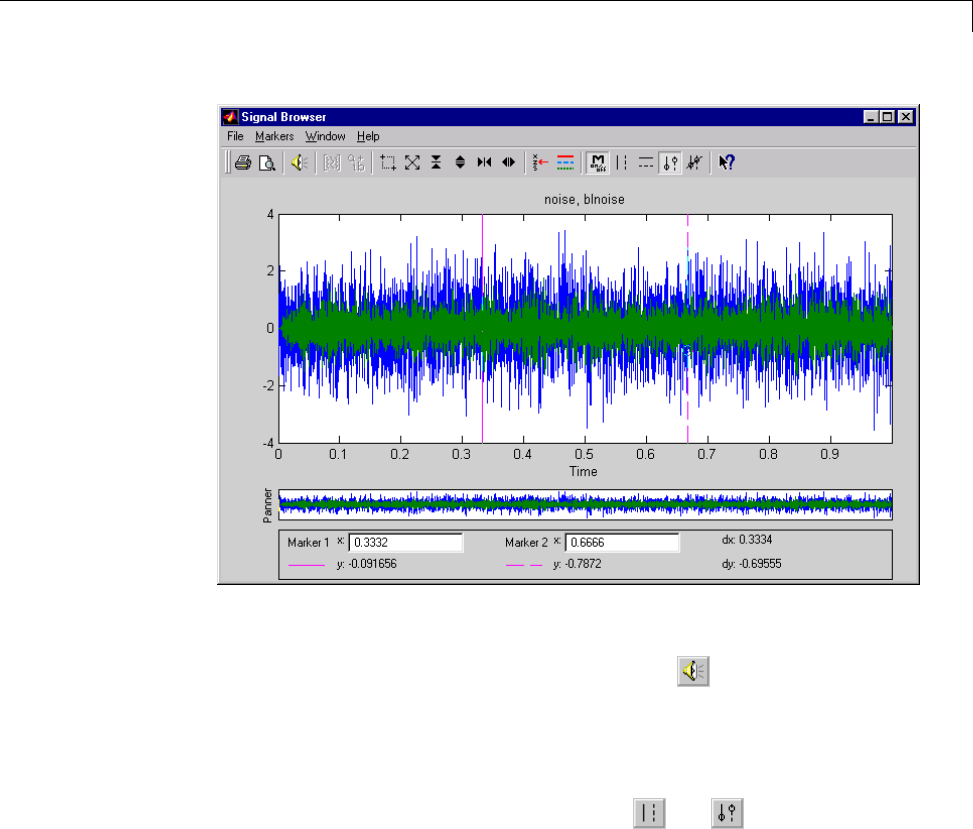Viewport: 973px width, 829px height.
Task: Click the grayed-out Array Signals icon
Action: coord(332,163)
